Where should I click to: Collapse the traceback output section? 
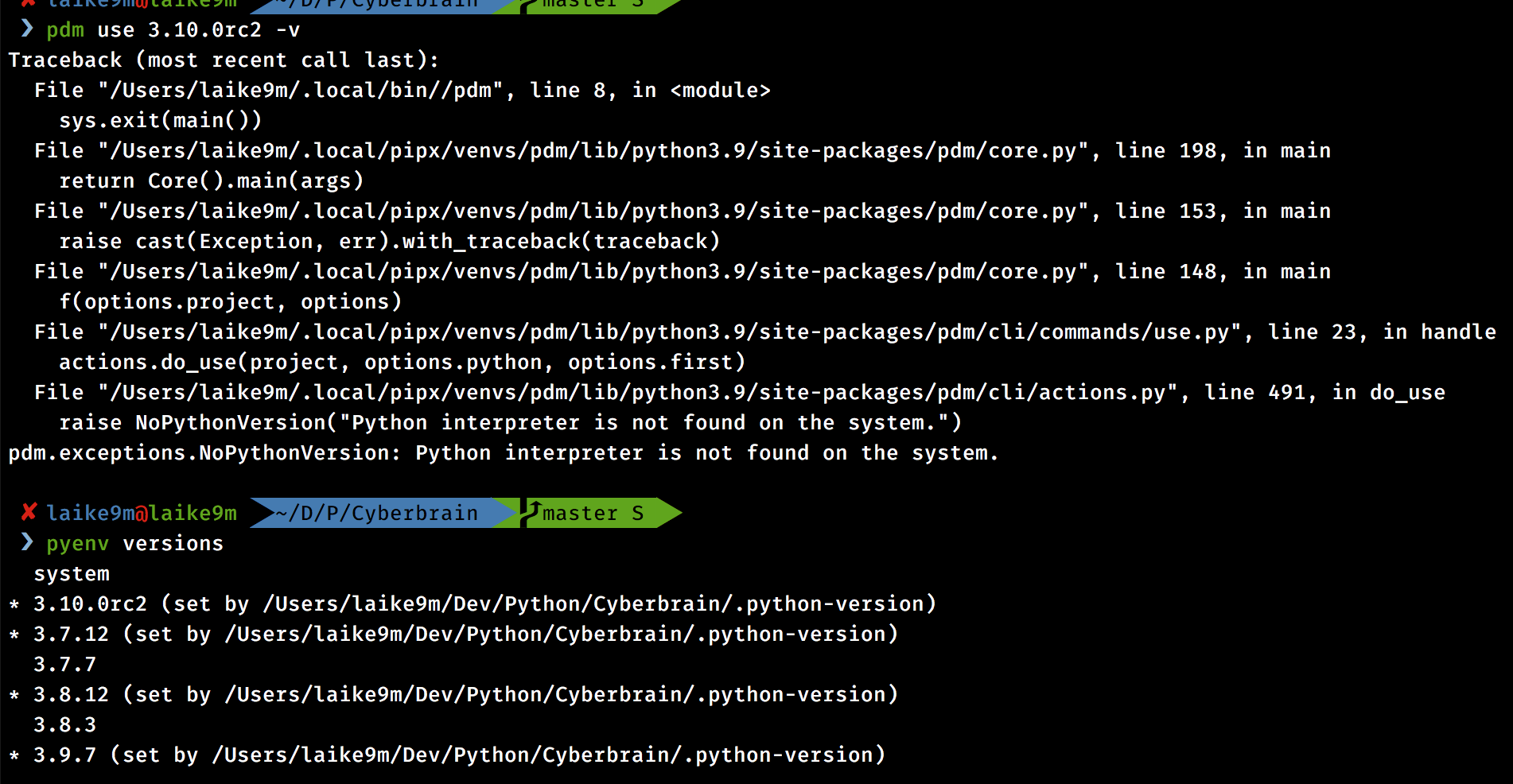point(223,60)
